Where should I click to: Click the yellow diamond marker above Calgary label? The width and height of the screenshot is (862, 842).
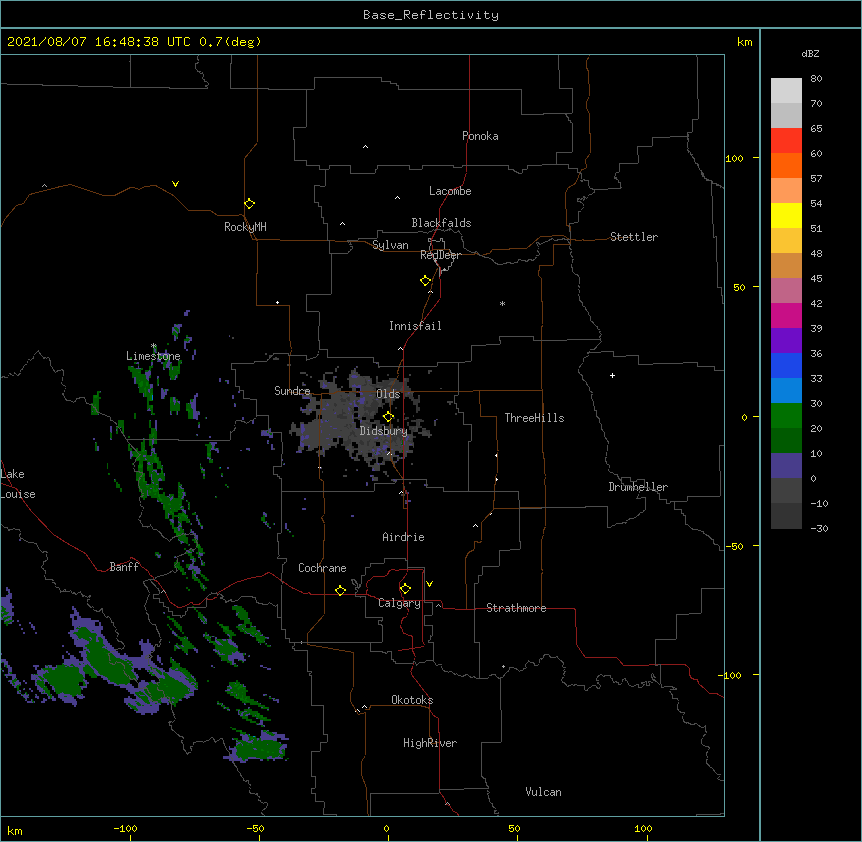(405, 589)
